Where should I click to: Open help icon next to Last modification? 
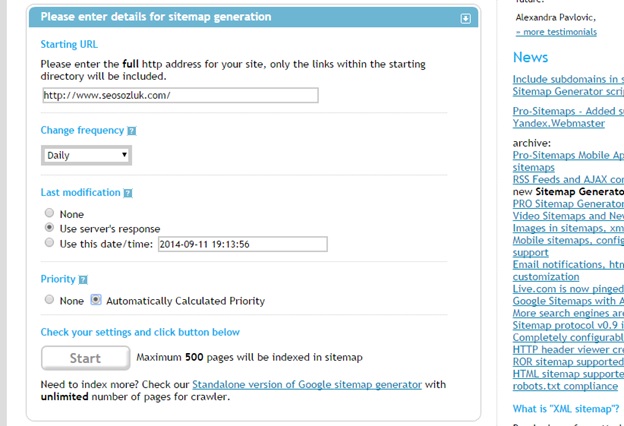click(x=128, y=193)
